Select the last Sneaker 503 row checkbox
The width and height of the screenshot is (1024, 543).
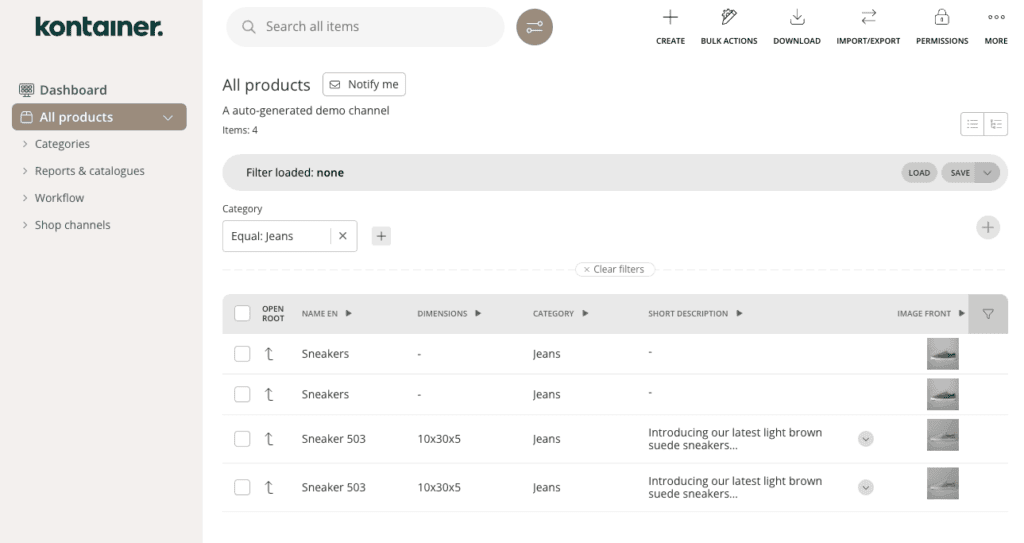[242, 488]
